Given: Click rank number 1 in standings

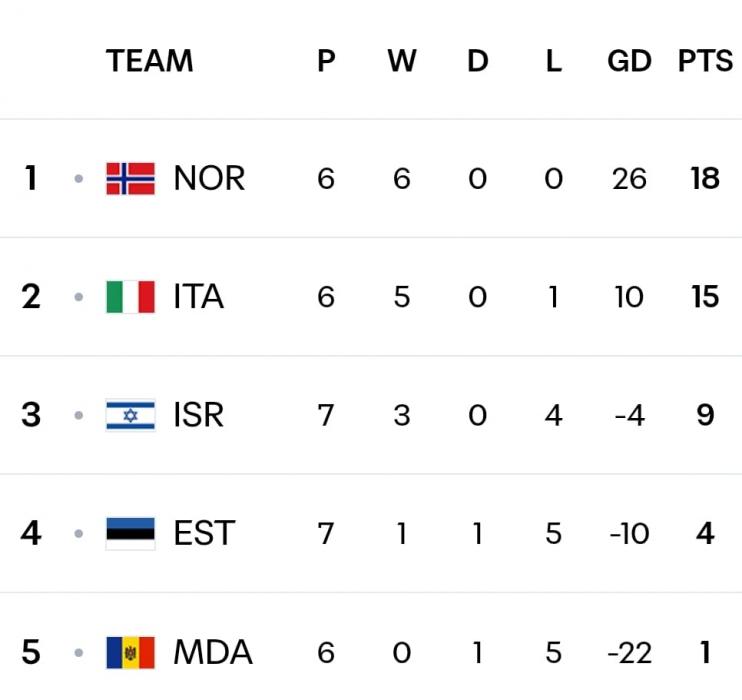Looking at the screenshot, I should pyautogui.click(x=31, y=179).
